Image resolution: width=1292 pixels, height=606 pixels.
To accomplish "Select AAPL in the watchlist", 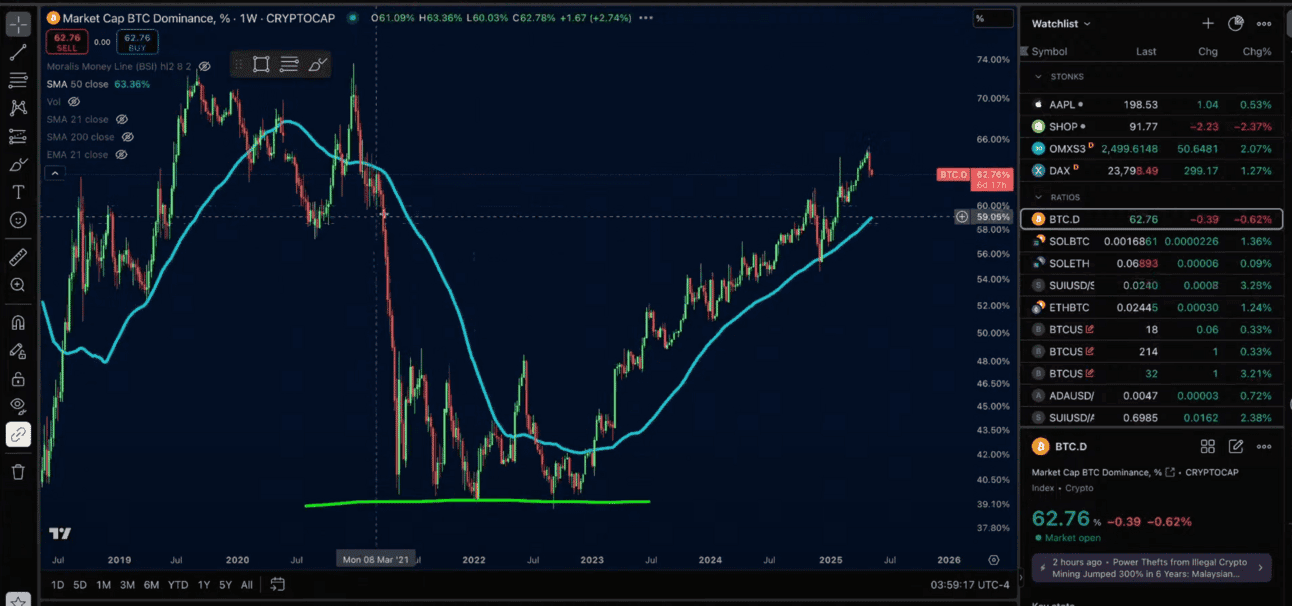I will point(1152,104).
